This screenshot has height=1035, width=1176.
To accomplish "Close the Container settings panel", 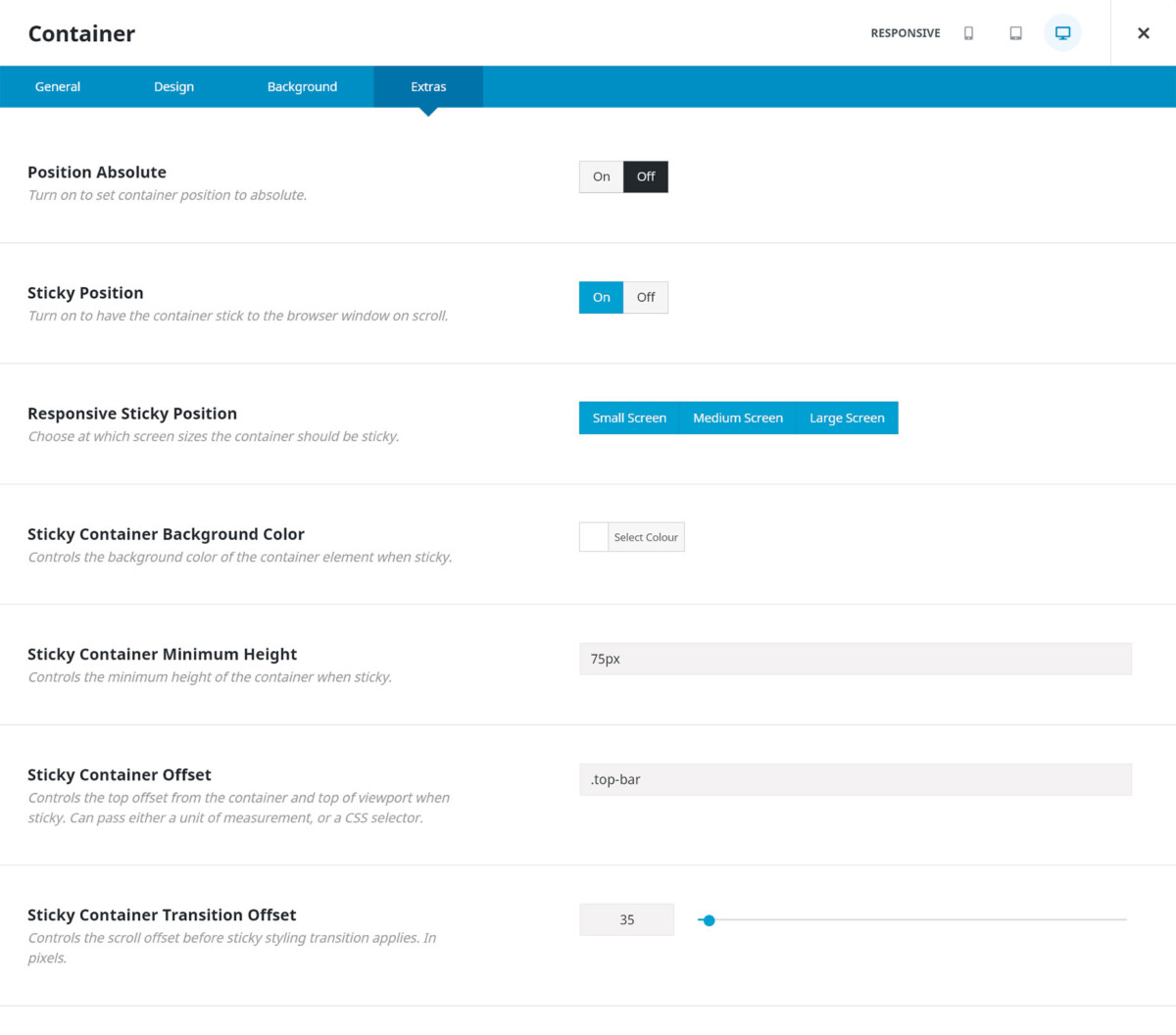I will pos(1143,32).
